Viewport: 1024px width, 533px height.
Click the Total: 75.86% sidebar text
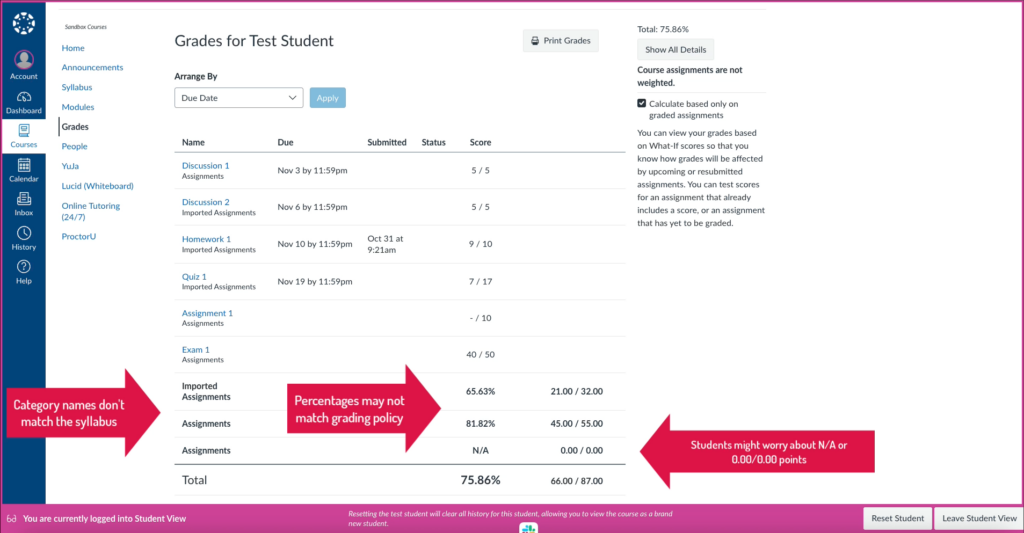[663, 29]
